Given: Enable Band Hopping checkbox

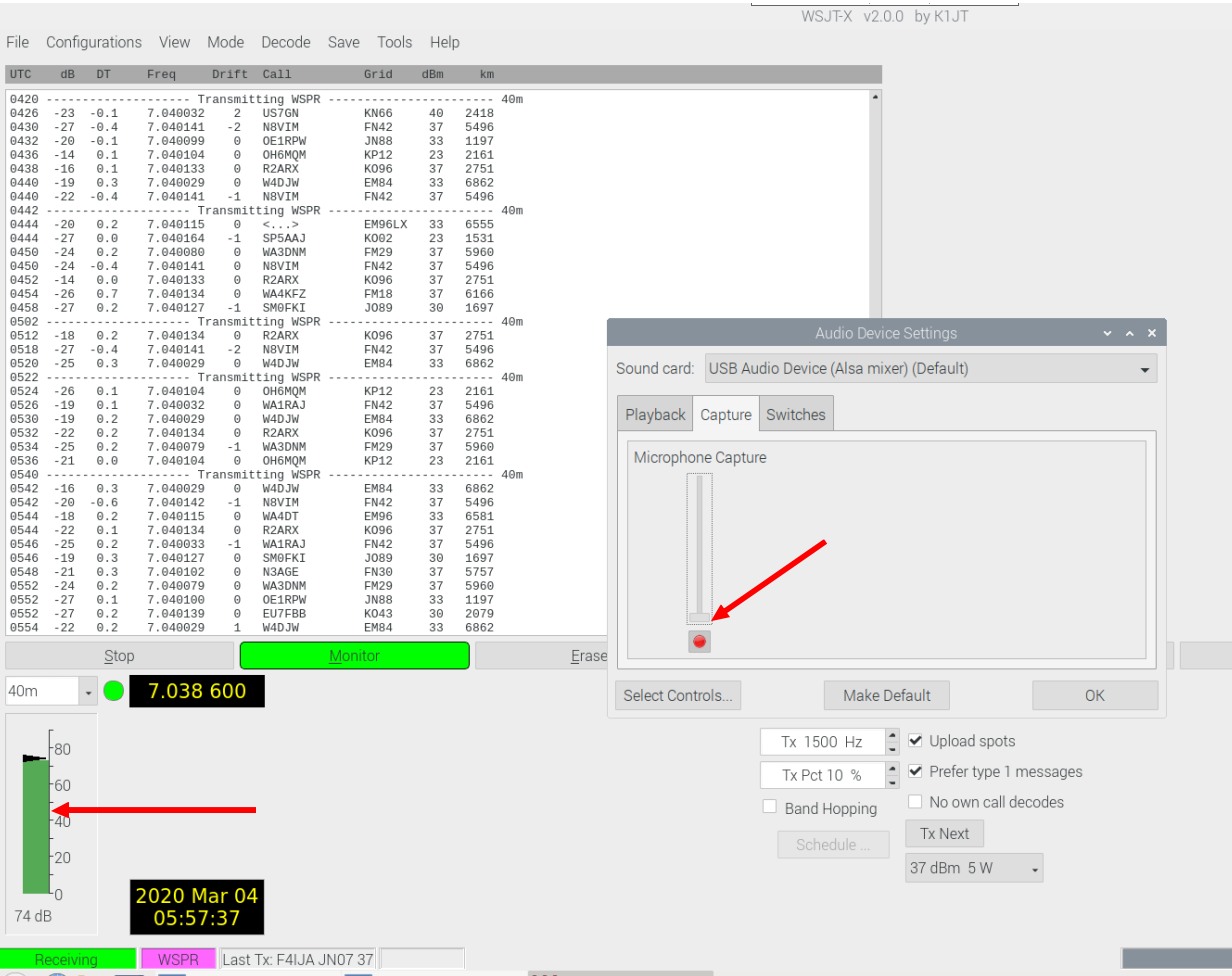Looking at the screenshot, I should pyautogui.click(x=770, y=807).
